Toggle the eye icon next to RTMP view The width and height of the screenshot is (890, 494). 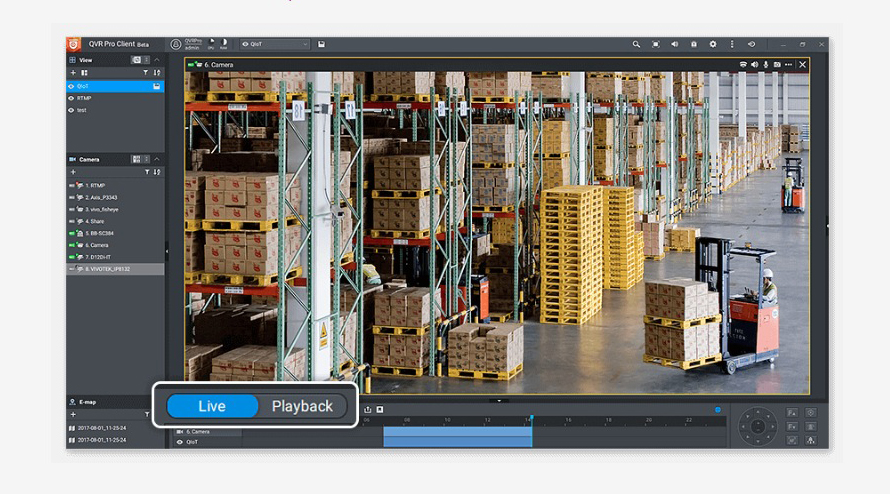[x=71, y=98]
